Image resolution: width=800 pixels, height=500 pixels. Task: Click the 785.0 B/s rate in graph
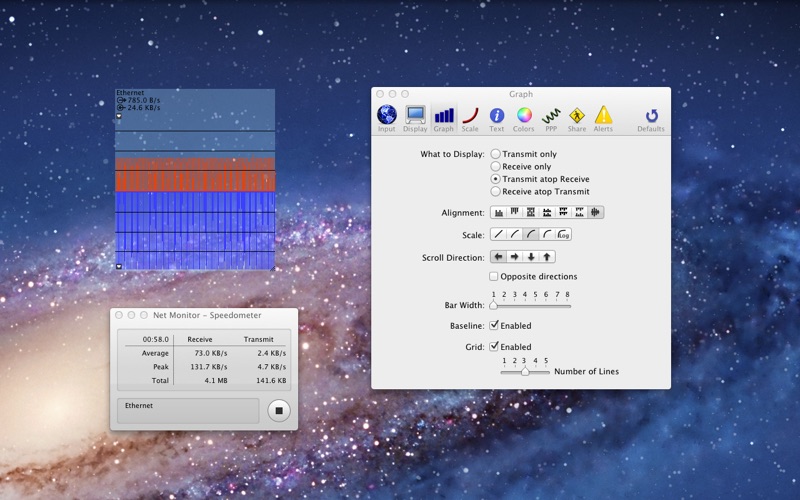[144, 101]
